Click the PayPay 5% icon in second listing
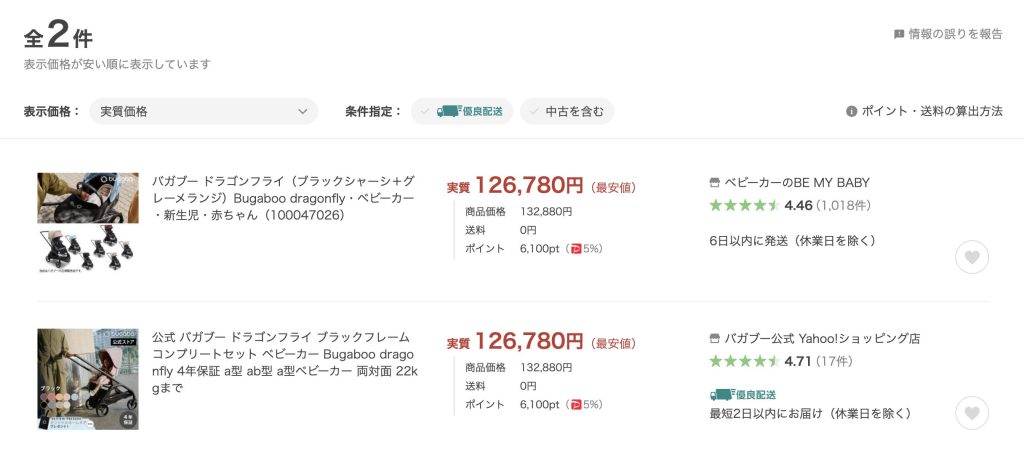Screen dimensions: 1024x461 tap(575, 405)
